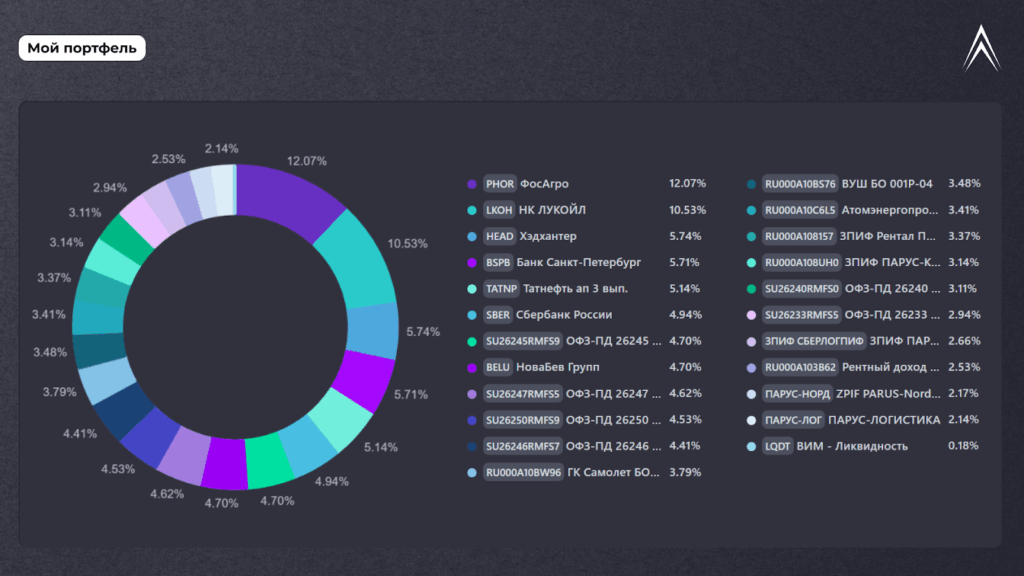Click the 3.11% chart label
The image size is (1024, 576).
pyautogui.click(x=85, y=212)
